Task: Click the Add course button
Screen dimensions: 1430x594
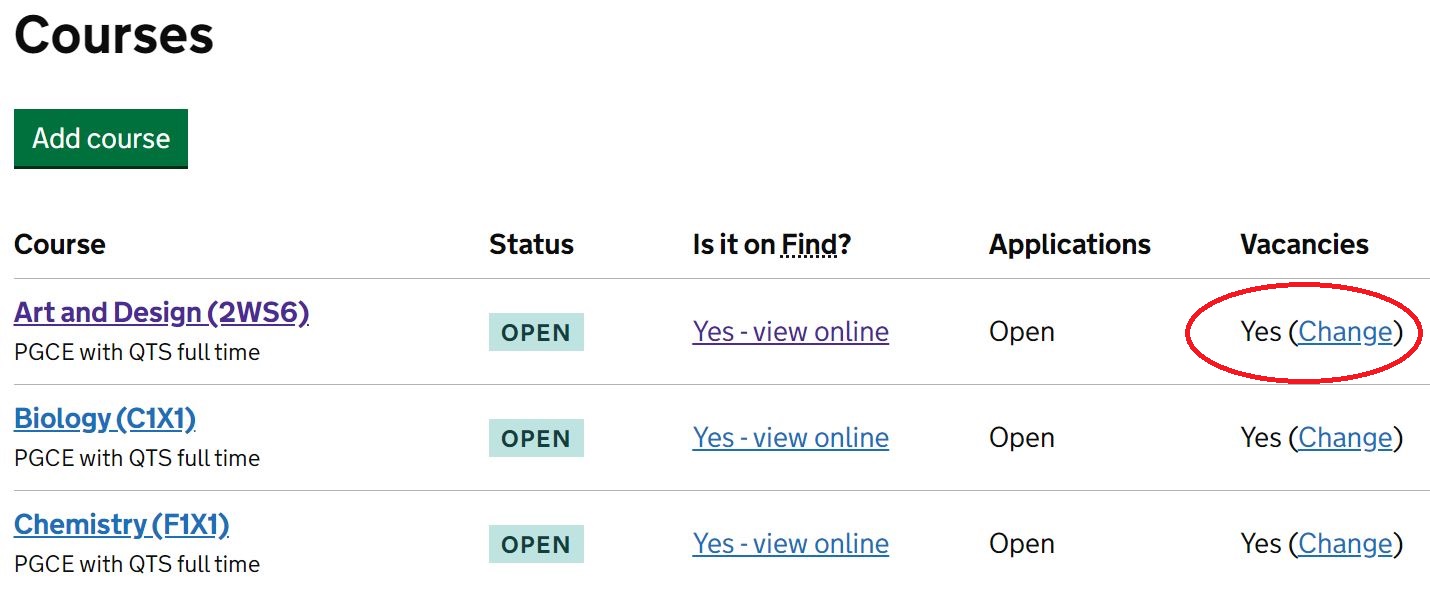Action: point(101,138)
